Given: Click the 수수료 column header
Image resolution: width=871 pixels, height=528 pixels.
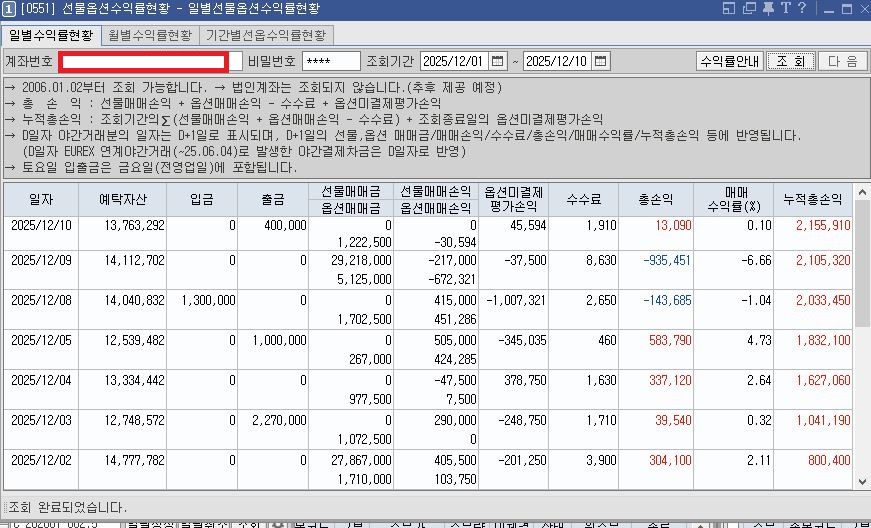Looking at the screenshot, I should click(x=583, y=199).
